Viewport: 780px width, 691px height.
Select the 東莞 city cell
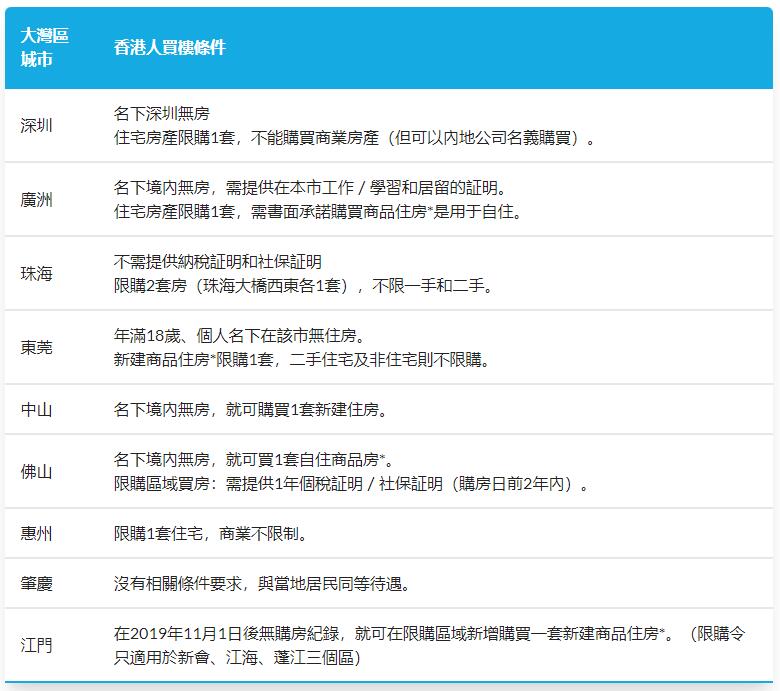36,347
